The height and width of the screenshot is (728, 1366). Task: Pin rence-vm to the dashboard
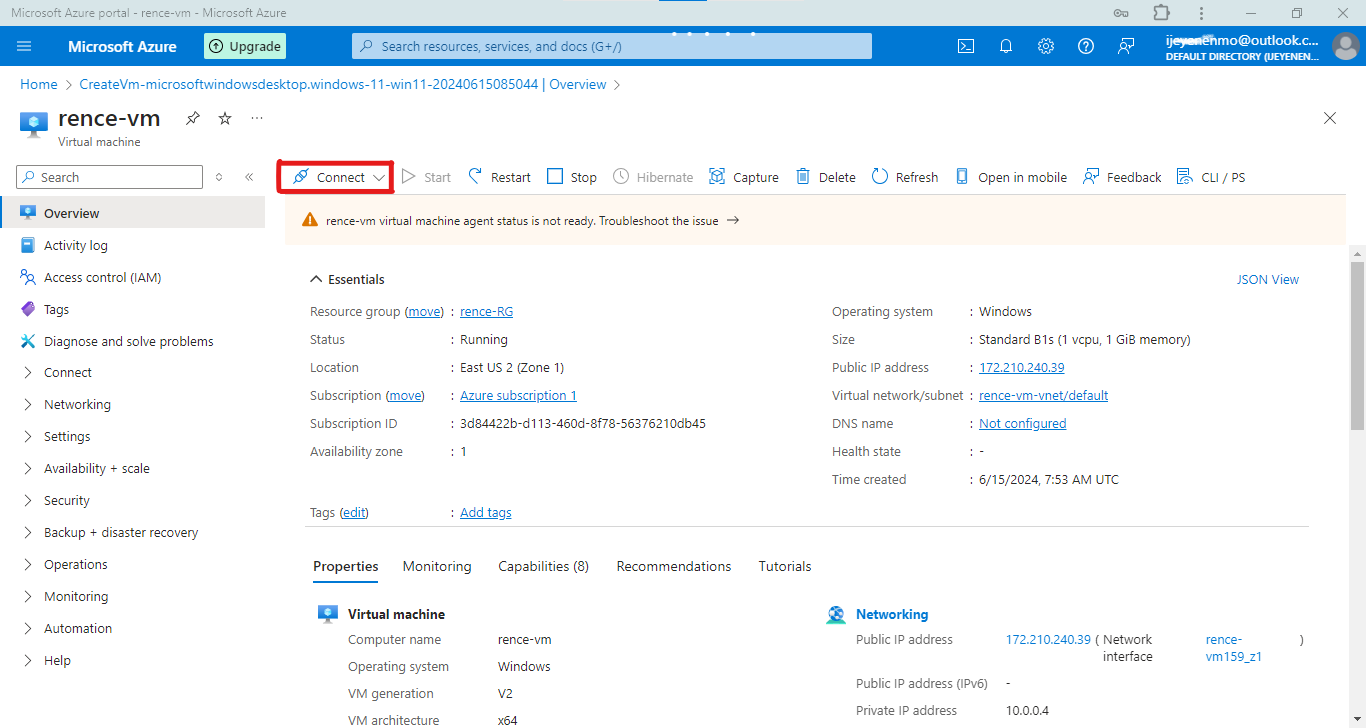click(193, 118)
